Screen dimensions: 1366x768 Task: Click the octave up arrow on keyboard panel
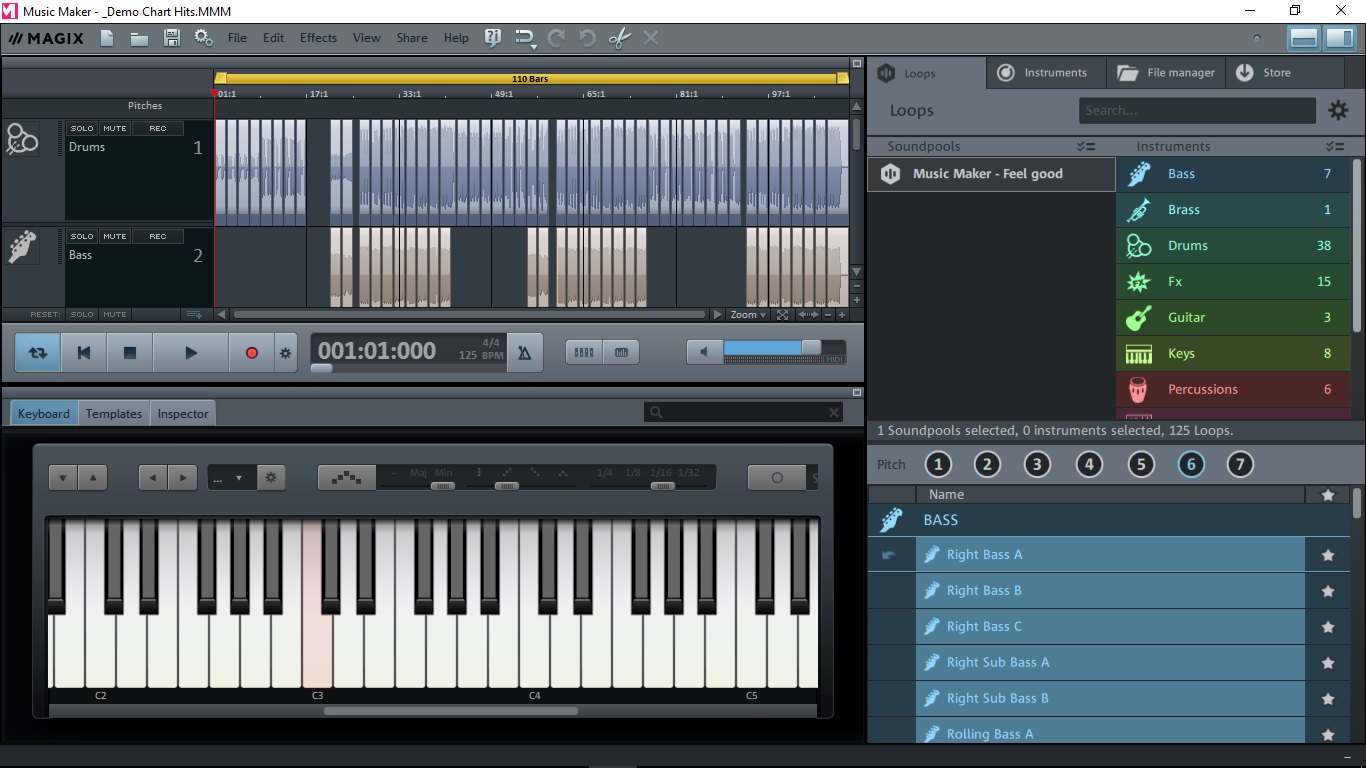point(93,478)
